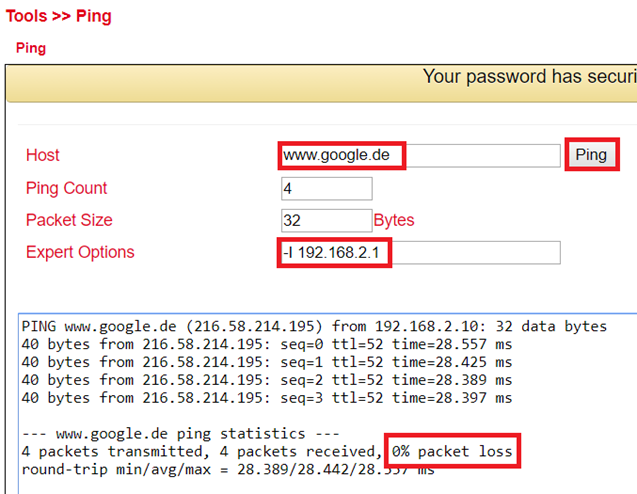Click the Bytes unit label

click(394, 220)
